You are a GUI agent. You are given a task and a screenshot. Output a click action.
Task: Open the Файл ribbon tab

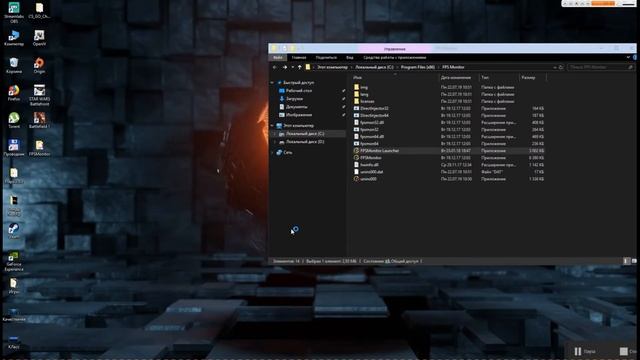(278, 58)
